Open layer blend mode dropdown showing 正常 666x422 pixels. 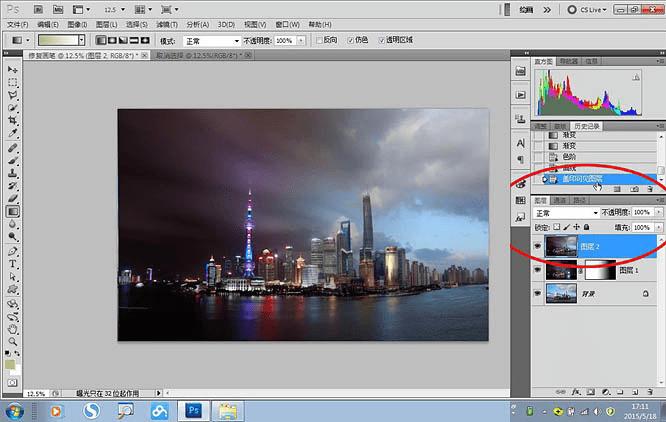[x=566, y=213]
